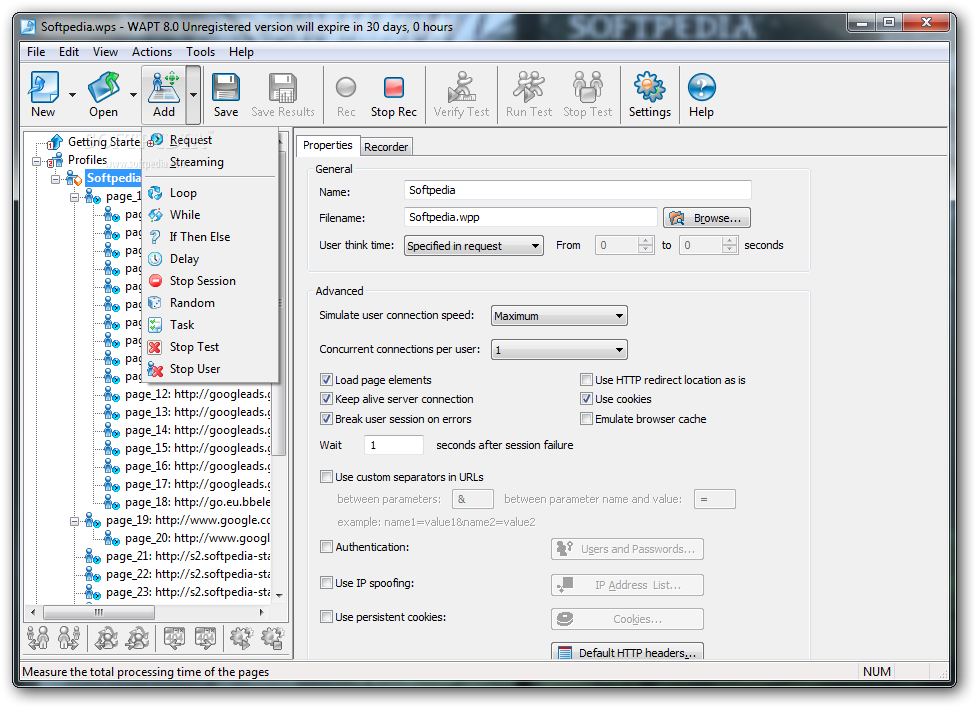The width and height of the screenshot is (977, 708).
Task: Click the Stop Rec toolbar icon
Action: coord(394,95)
